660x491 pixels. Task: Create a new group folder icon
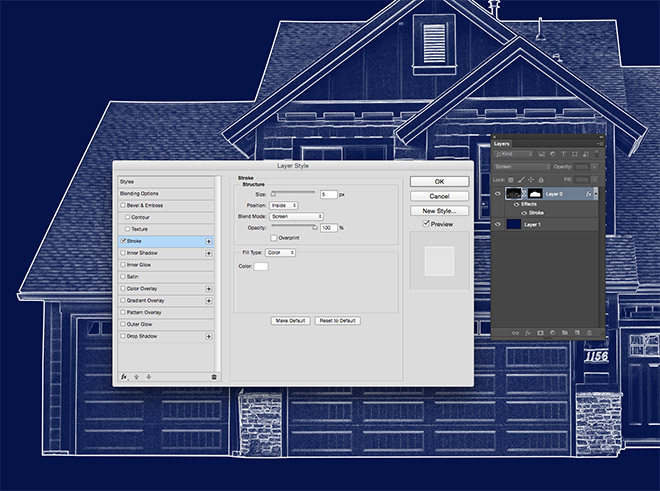(564, 331)
